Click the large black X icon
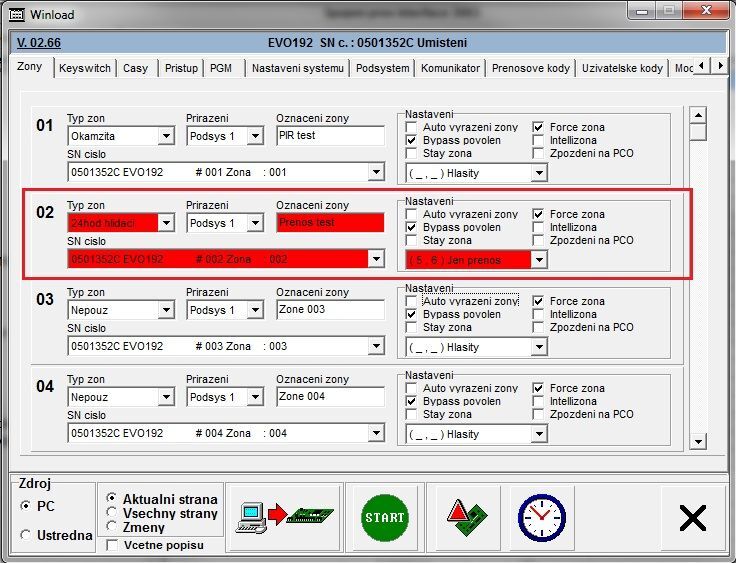The height and width of the screenshot is (563, 736). coord(692,517)
